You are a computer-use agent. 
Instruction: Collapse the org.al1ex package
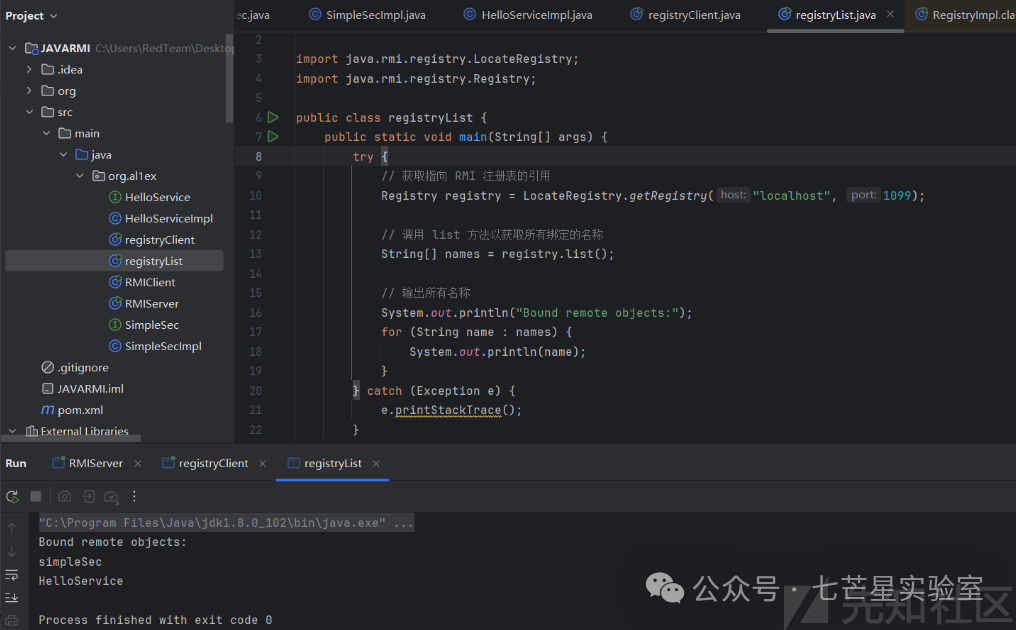[80, 176]
